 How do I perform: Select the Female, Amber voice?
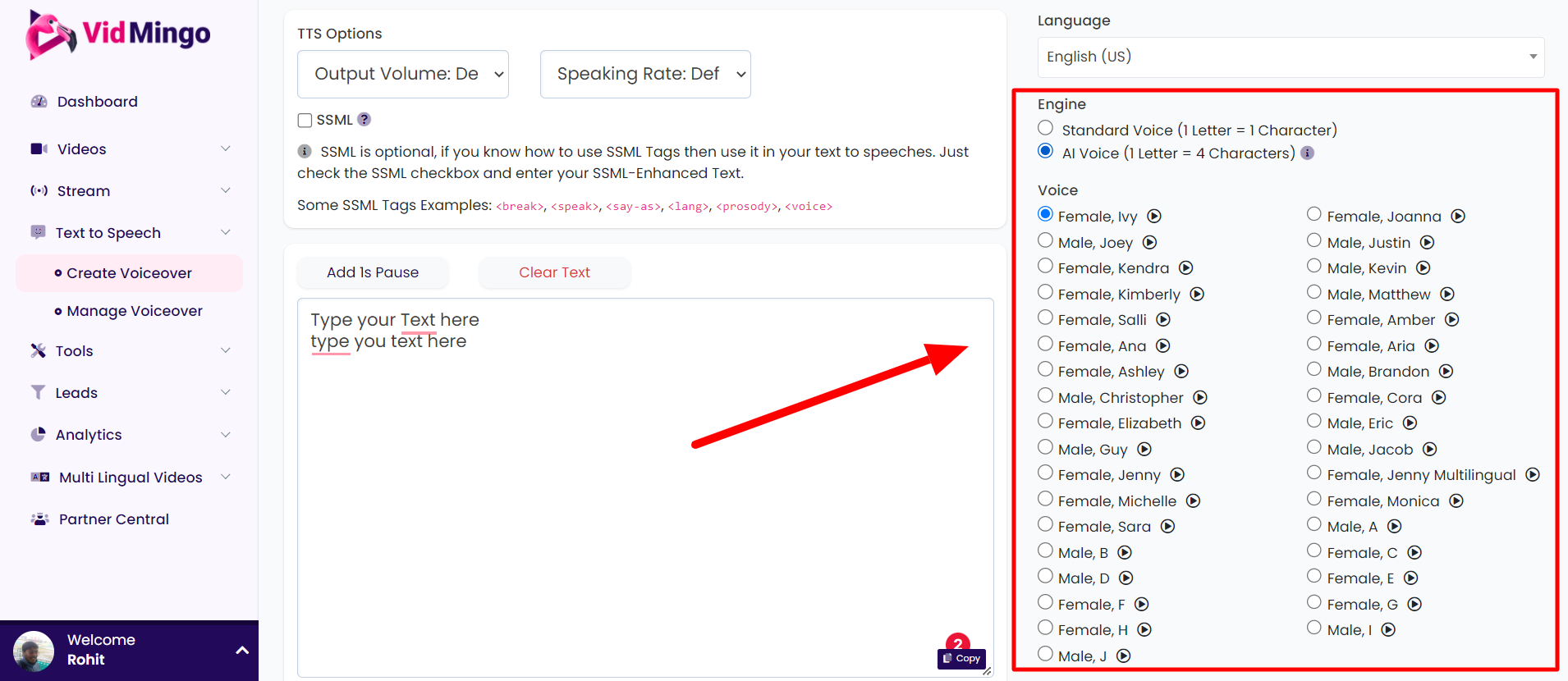click(x=1314, y=318)
